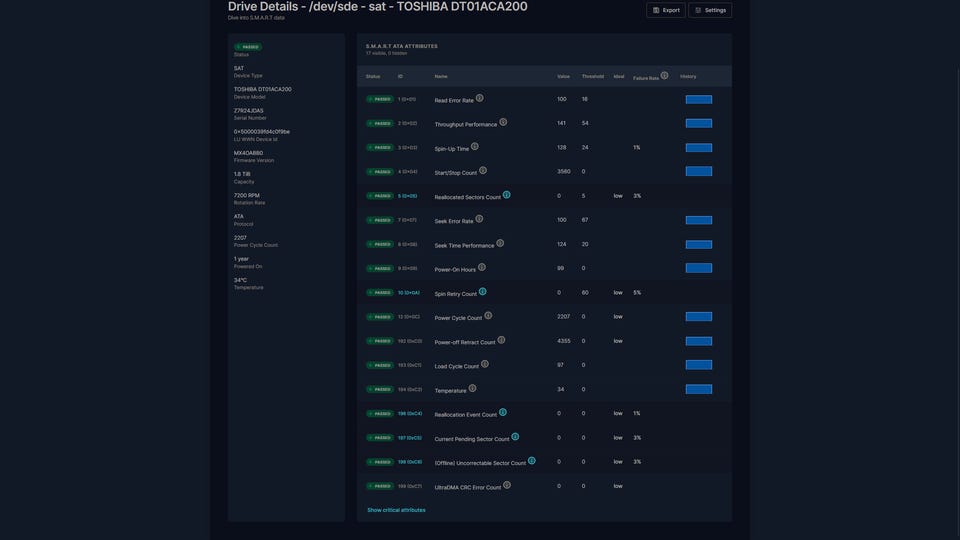Screen dimensions: 960x540
Task: Click history bar for Power-On Hours
Action: point(699,268)
